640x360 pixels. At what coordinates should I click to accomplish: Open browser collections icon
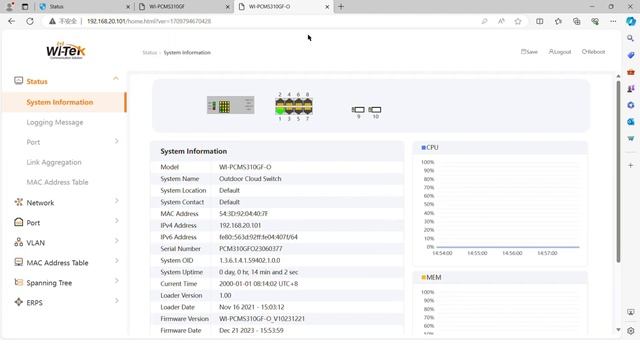coord(576,21)
